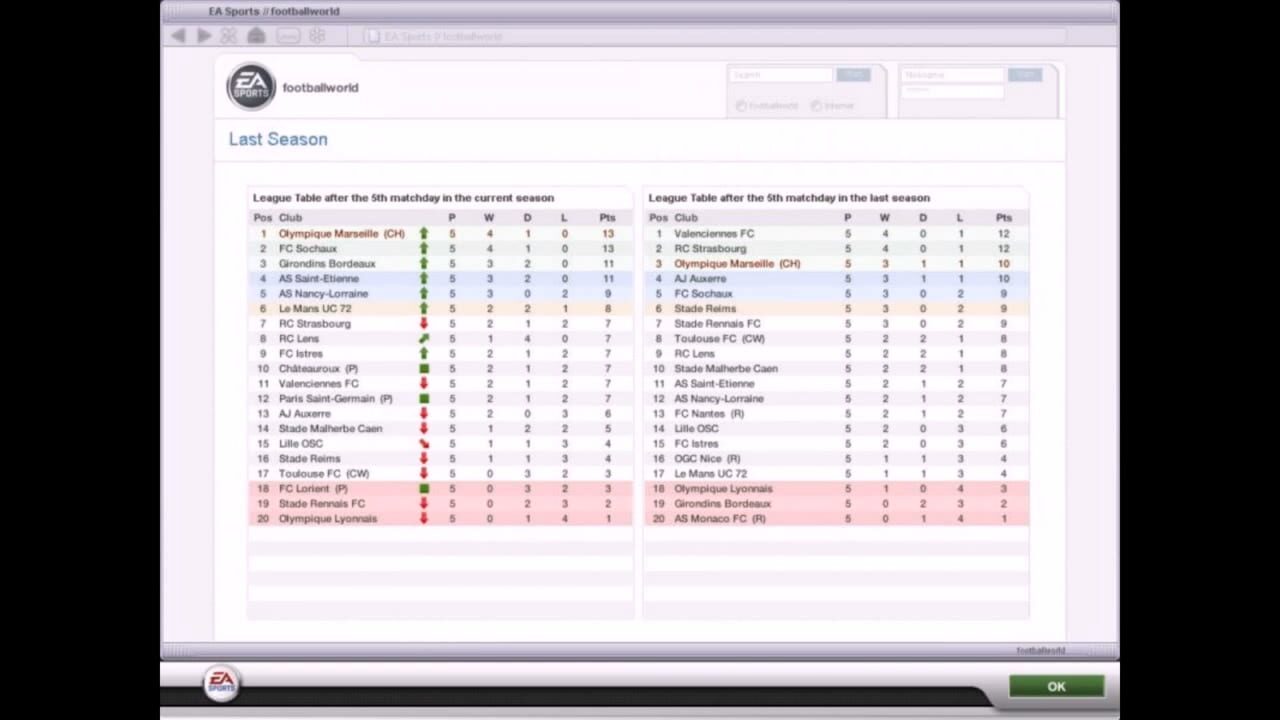This screenshot has width=1280, height=720.
Task: Click the EA Sports footballworld logo
Action: [x=251, y=87]
